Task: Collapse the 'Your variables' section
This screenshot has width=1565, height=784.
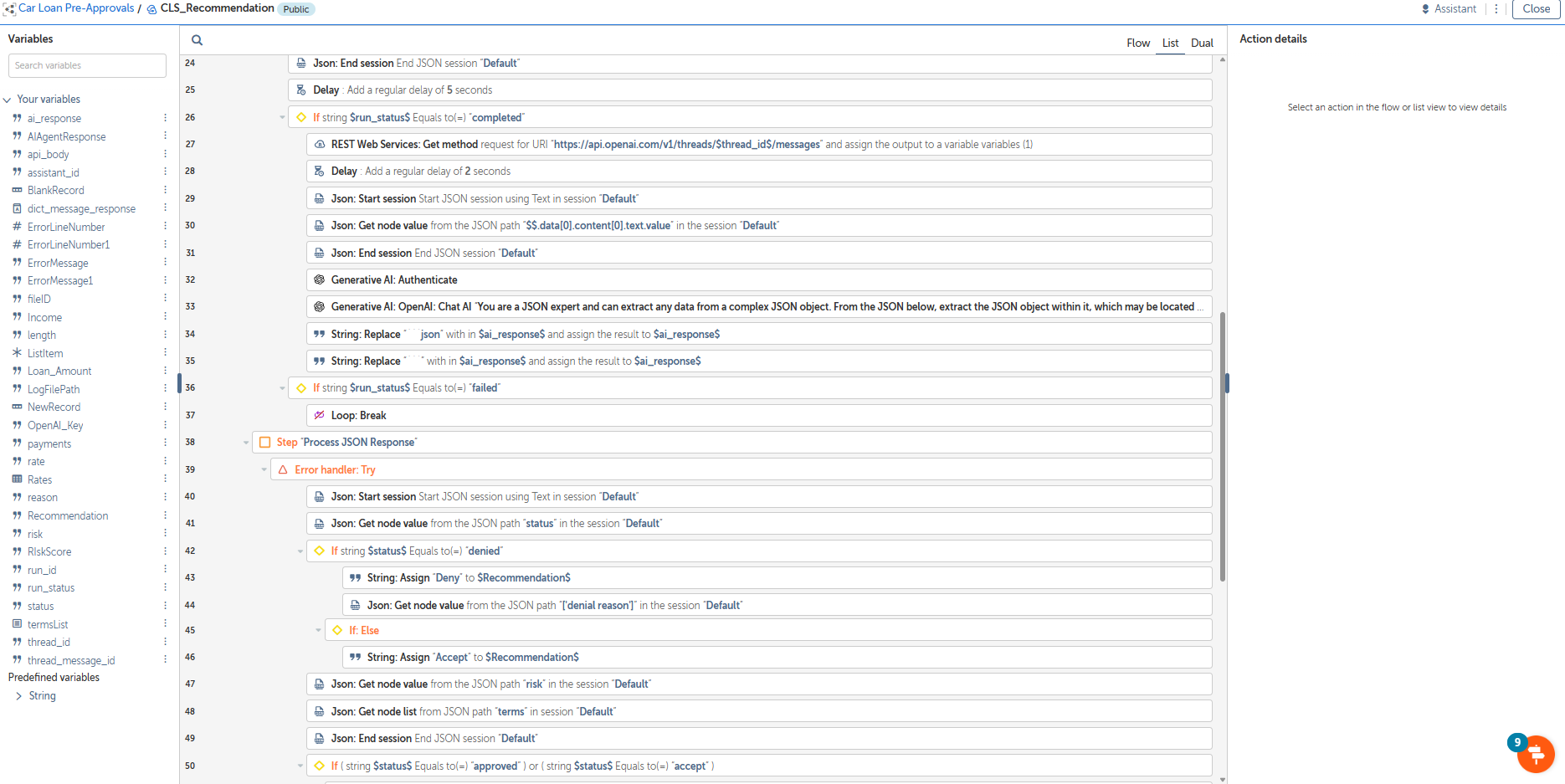Action: point(8,100)
